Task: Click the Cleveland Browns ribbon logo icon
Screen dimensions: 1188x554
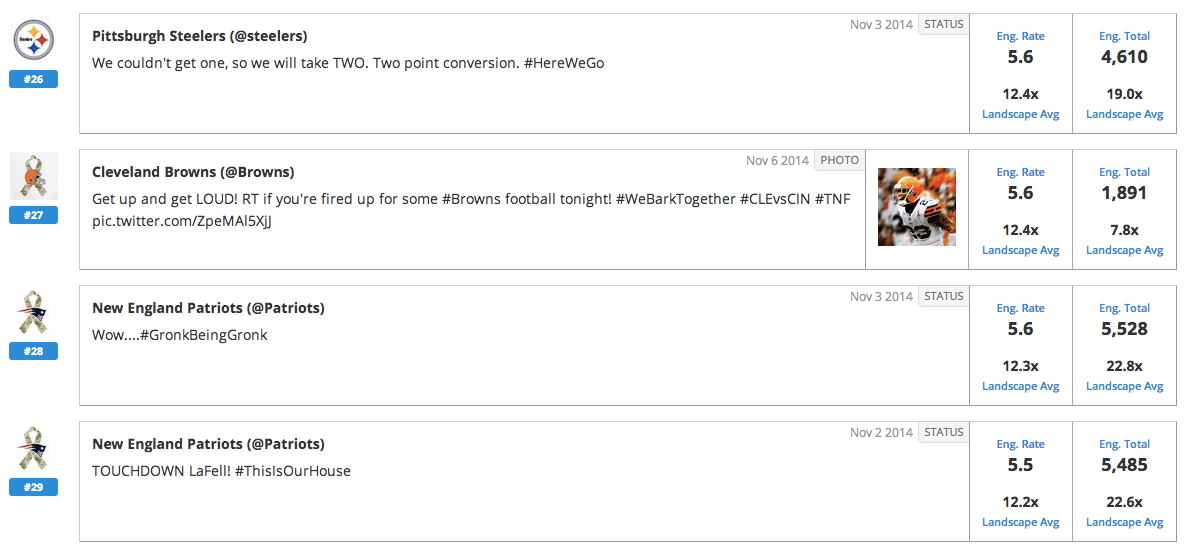Action: coord(34,177)
